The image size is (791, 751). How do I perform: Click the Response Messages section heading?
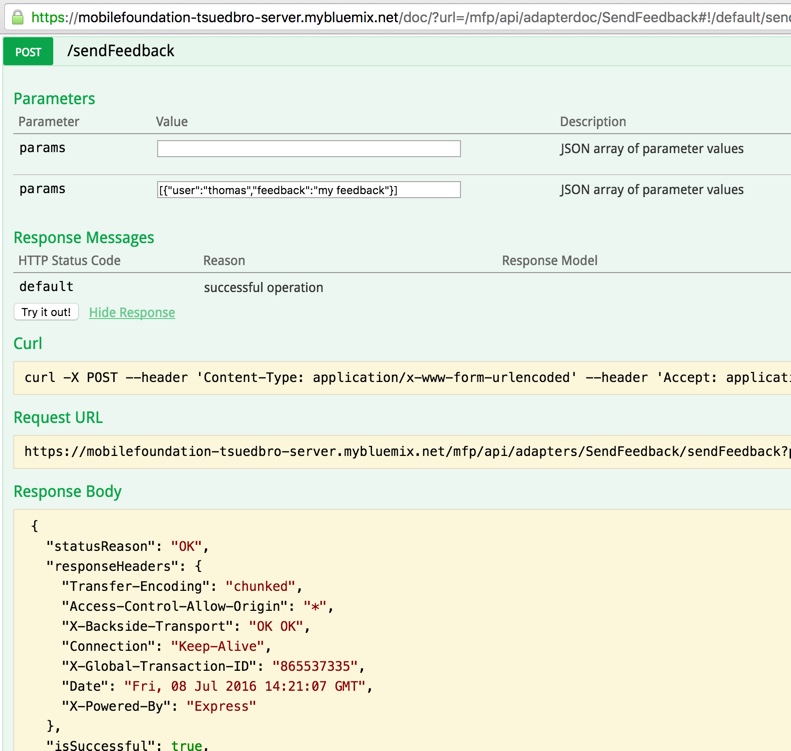tap(84, 238)
